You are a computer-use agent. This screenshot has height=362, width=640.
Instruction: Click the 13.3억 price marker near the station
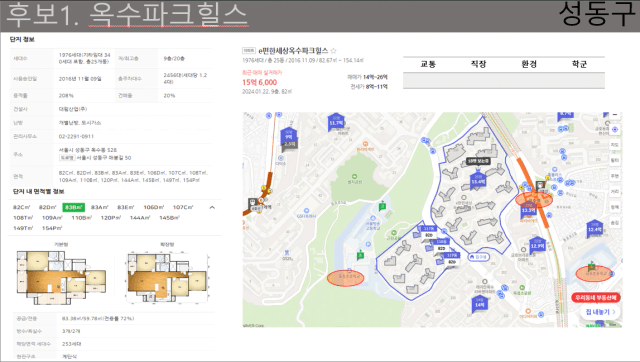pyautogui.click(x=529, y=209)
